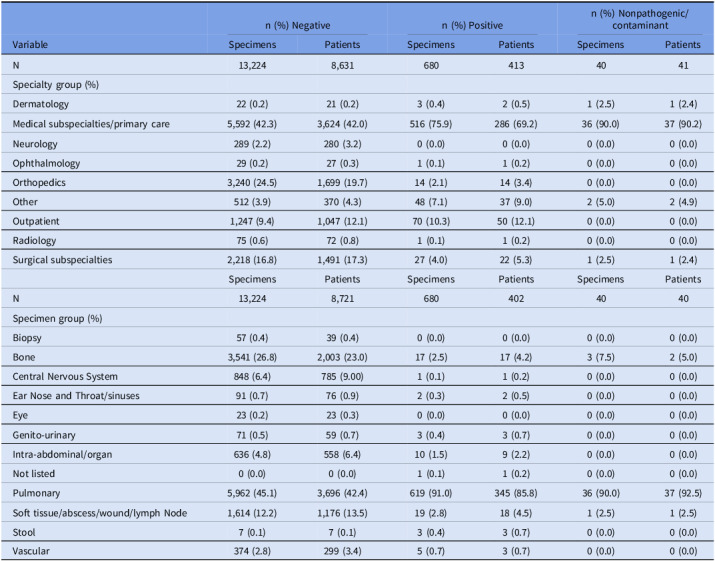Click 8,721 patients value in second N row
This screenshot has height=561, width=715.
(342, 299)
